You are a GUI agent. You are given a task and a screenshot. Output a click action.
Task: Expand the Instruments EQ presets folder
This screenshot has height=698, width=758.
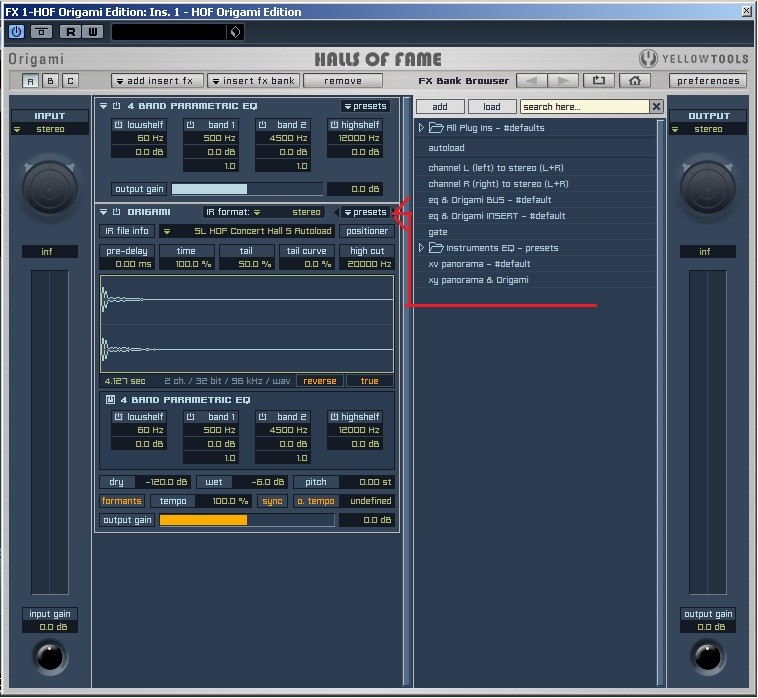click(x=421, y=247)
